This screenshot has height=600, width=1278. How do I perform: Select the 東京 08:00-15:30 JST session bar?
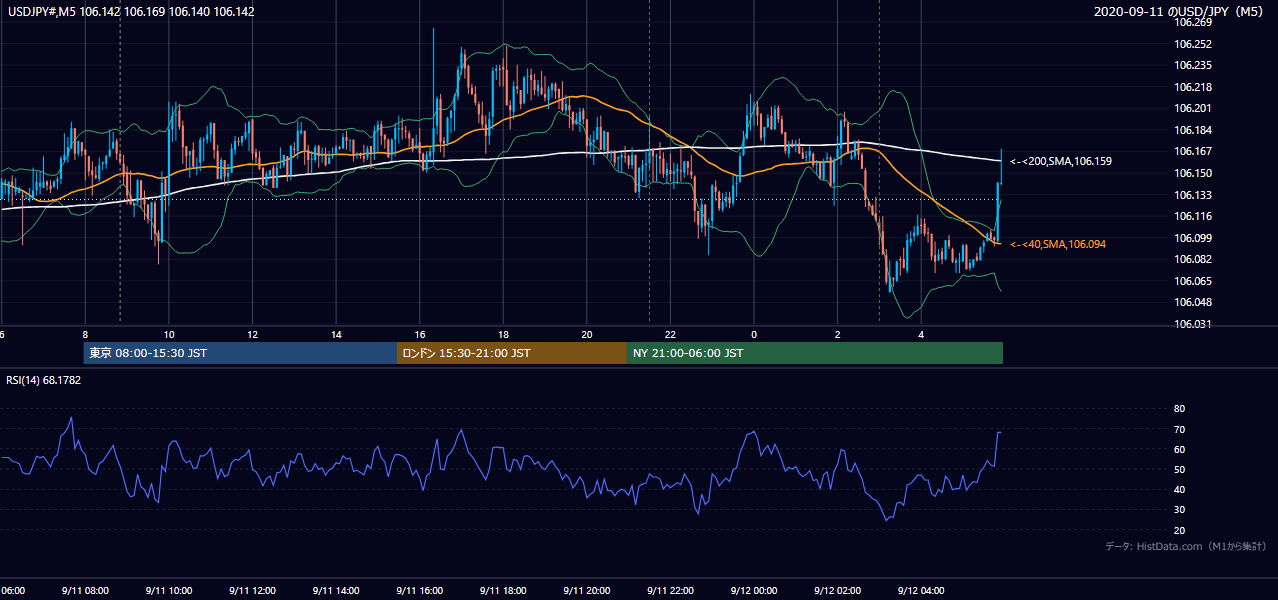pyautogui.click(x=240, y=353)
